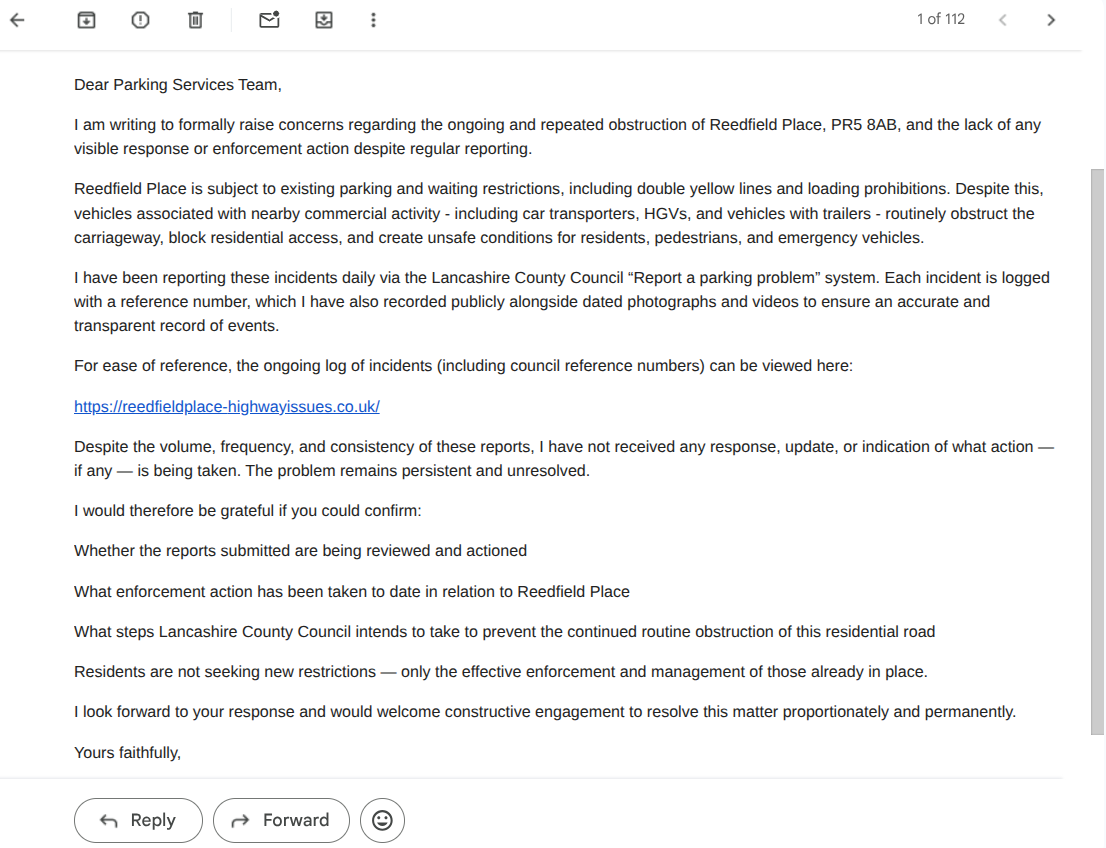Open the More options three-dot menu
Viewport: 1106px width, 848px height.
(373, 20)
